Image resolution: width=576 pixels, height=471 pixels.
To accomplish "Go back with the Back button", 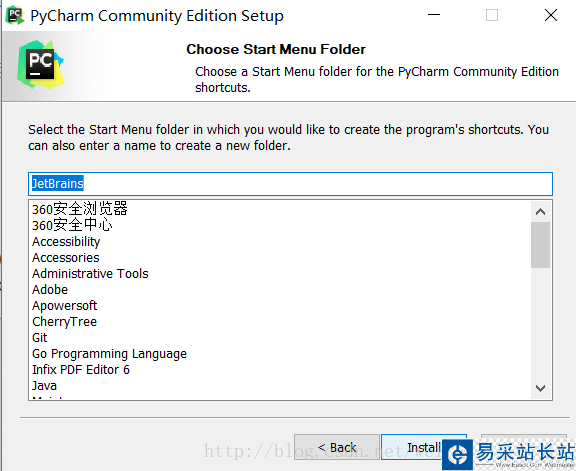I will (x=336, y=447).
